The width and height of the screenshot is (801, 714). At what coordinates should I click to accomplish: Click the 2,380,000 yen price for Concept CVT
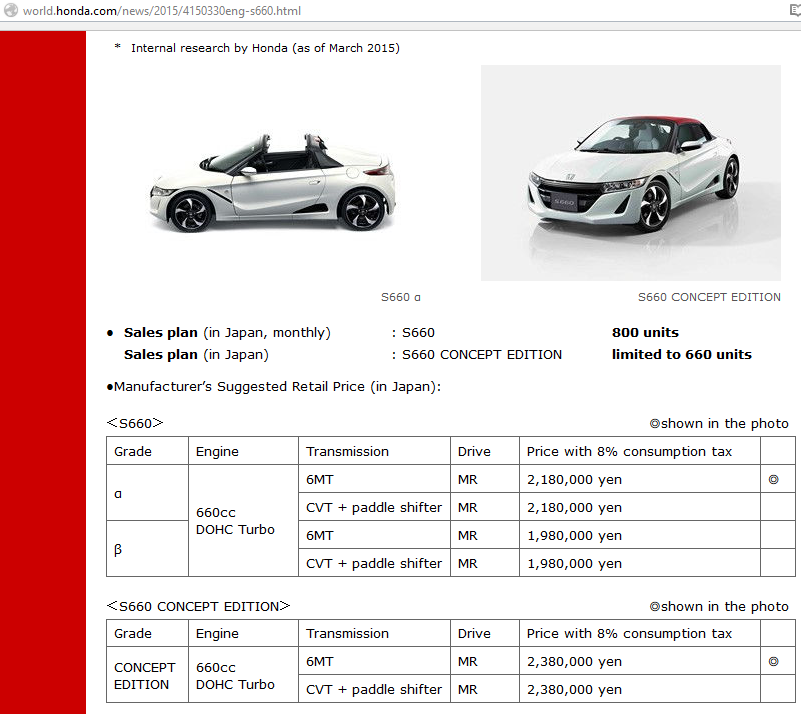click(x=574, y=689)
